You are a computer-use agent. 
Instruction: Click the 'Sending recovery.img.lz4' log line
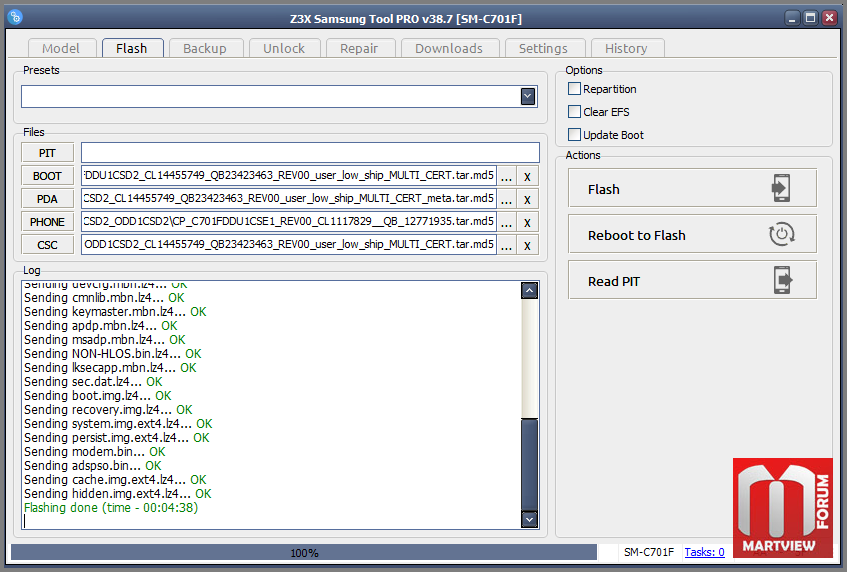coord(108,410)
